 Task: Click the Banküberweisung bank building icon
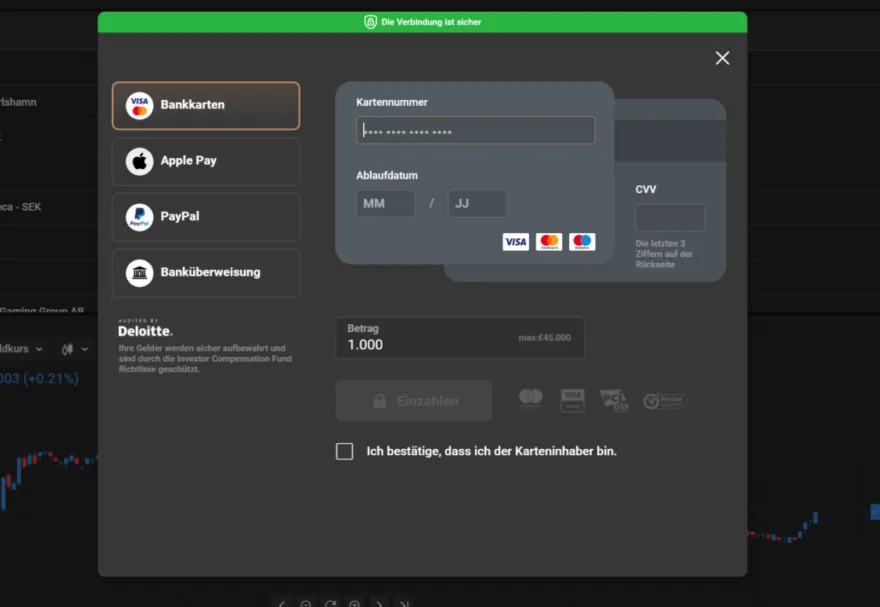(140, 273)
